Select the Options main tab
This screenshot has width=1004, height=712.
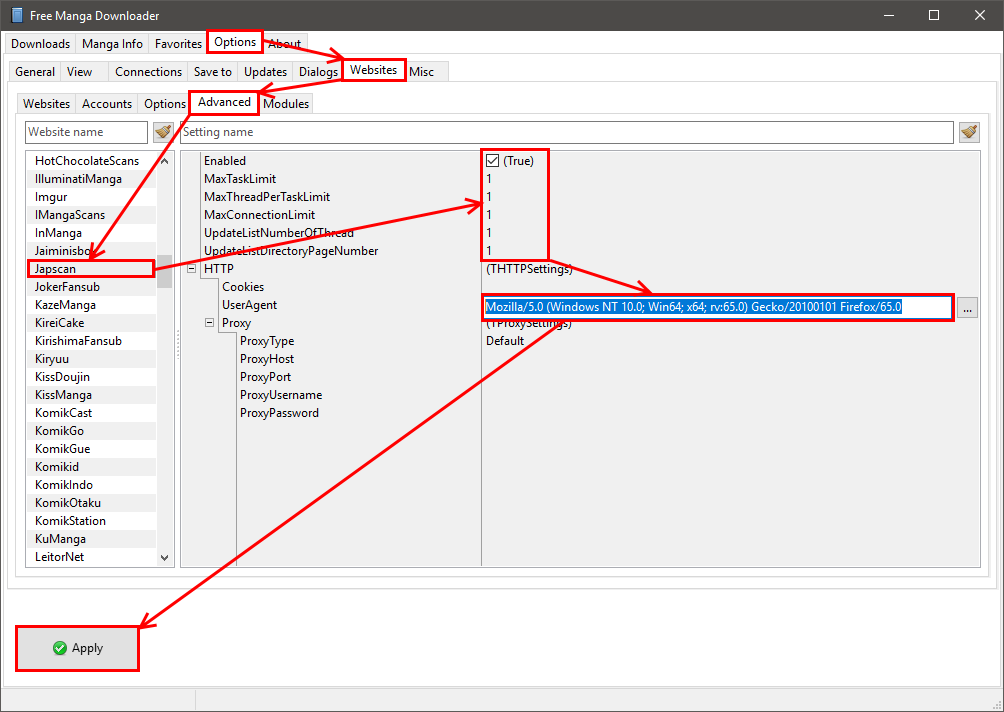click(235, 42)
